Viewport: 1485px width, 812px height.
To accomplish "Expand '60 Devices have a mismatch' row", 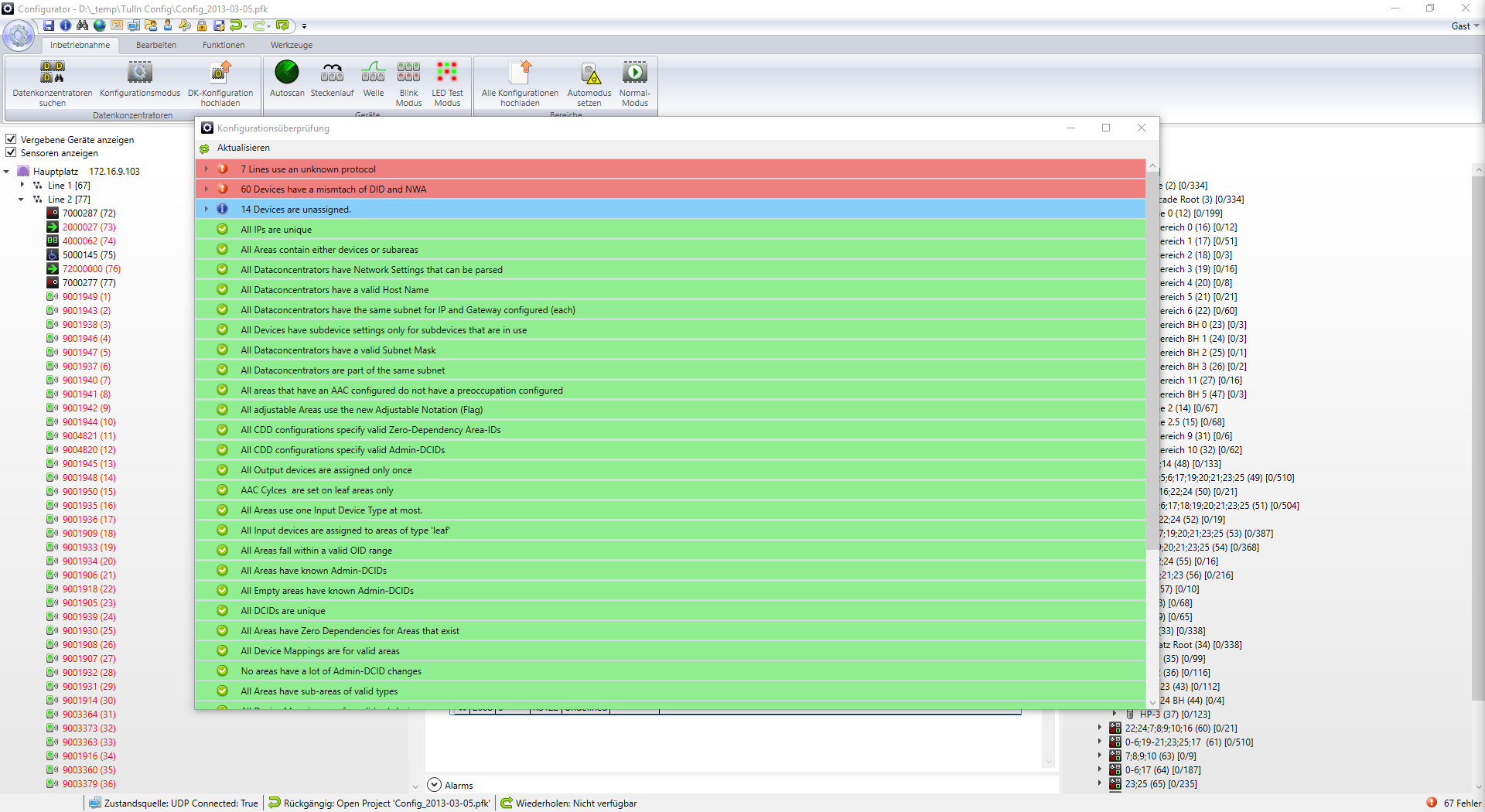I will click(x=207, y=189).
